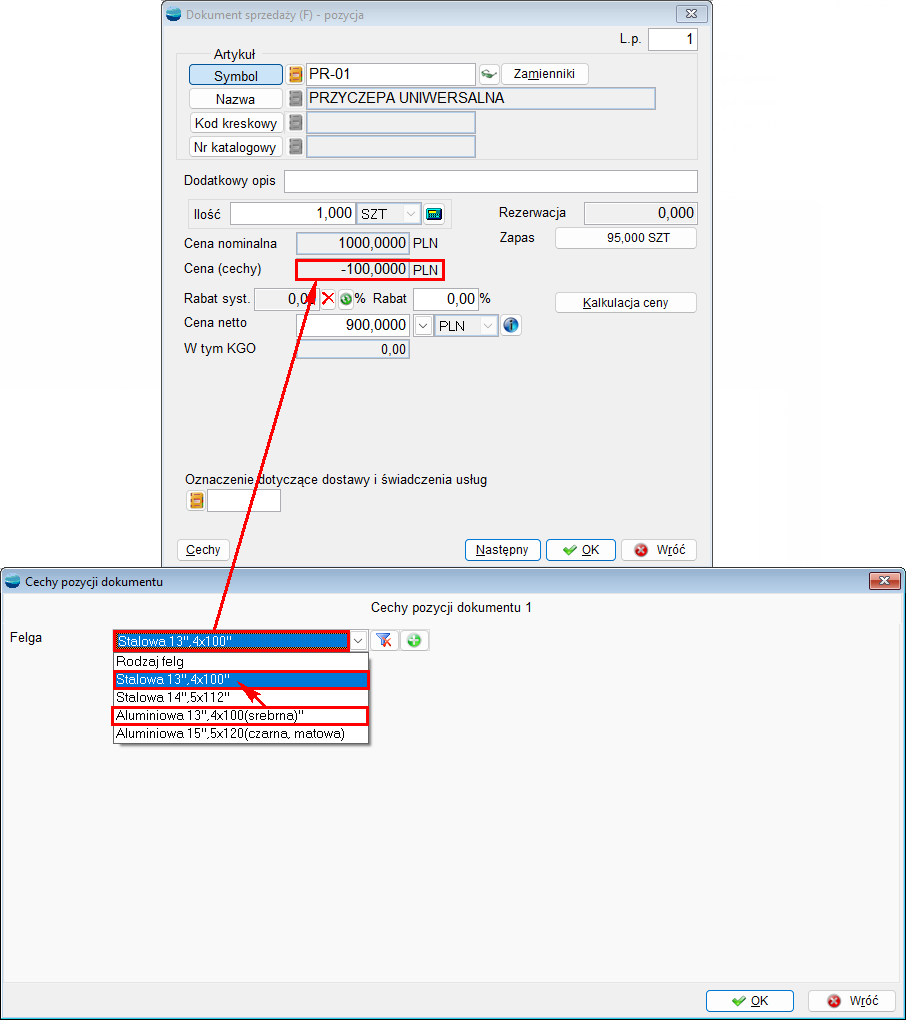Click into the Dodatkowy opis field
The image size is (906, 1020).
pos(490,181)
